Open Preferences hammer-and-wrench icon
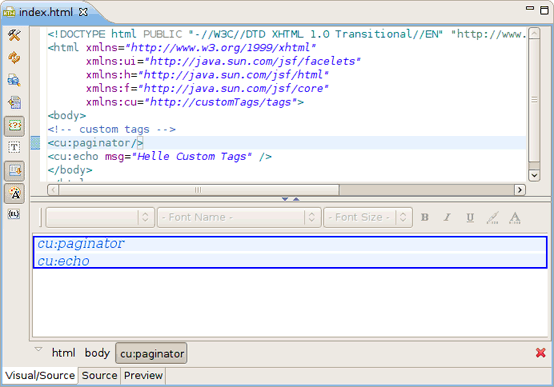The height and width of the screenshot is (387, 554). [x=14, y=35]
